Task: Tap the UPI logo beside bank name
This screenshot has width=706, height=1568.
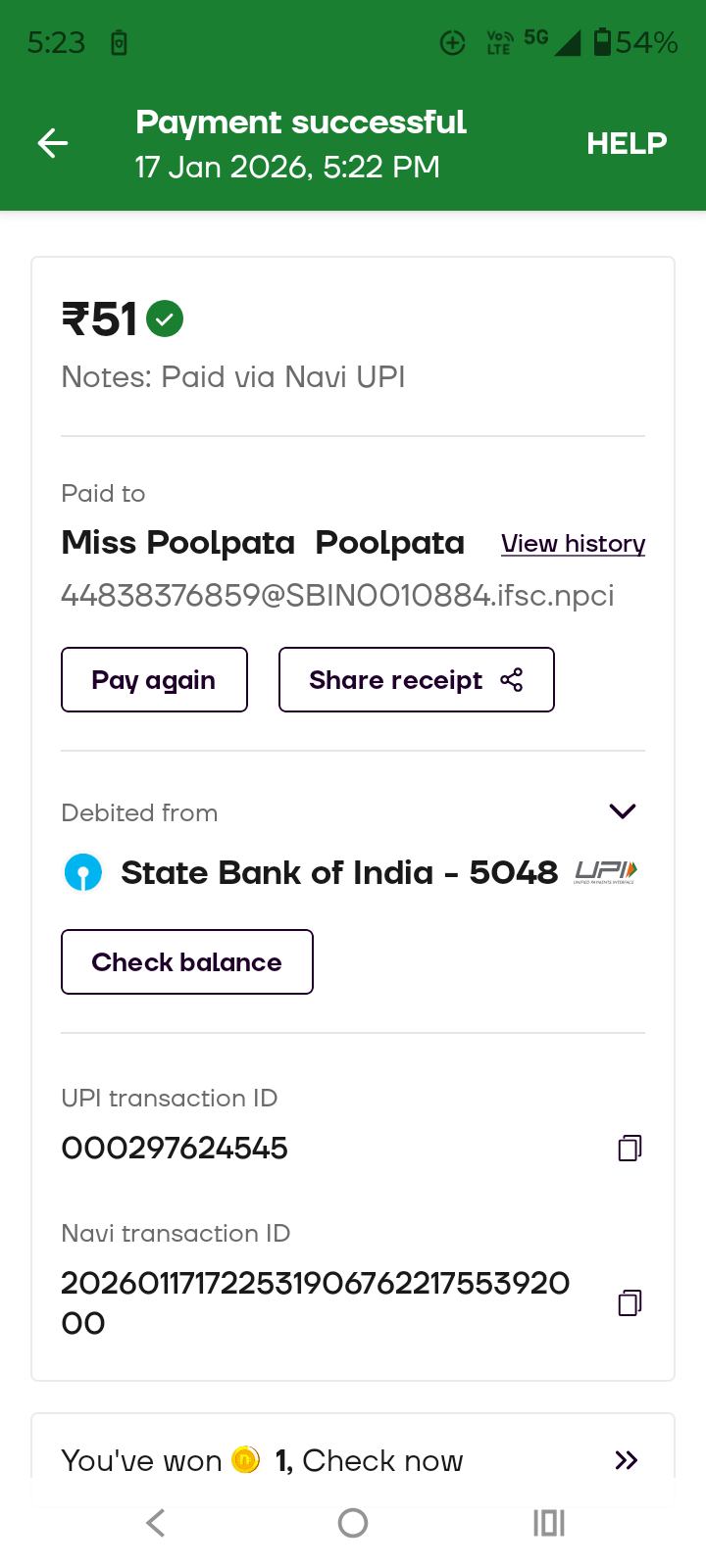Action: (606, 871)
